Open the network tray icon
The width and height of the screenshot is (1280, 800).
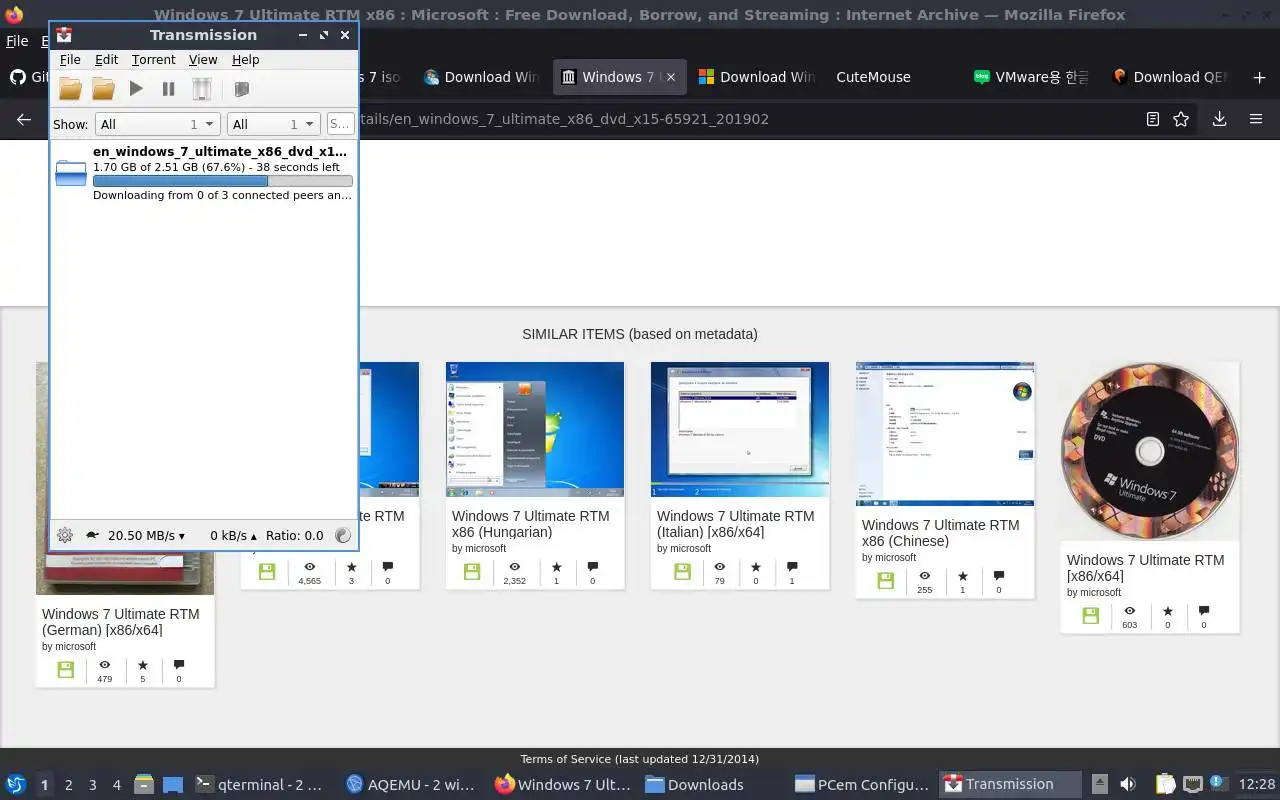(1192, 784)
